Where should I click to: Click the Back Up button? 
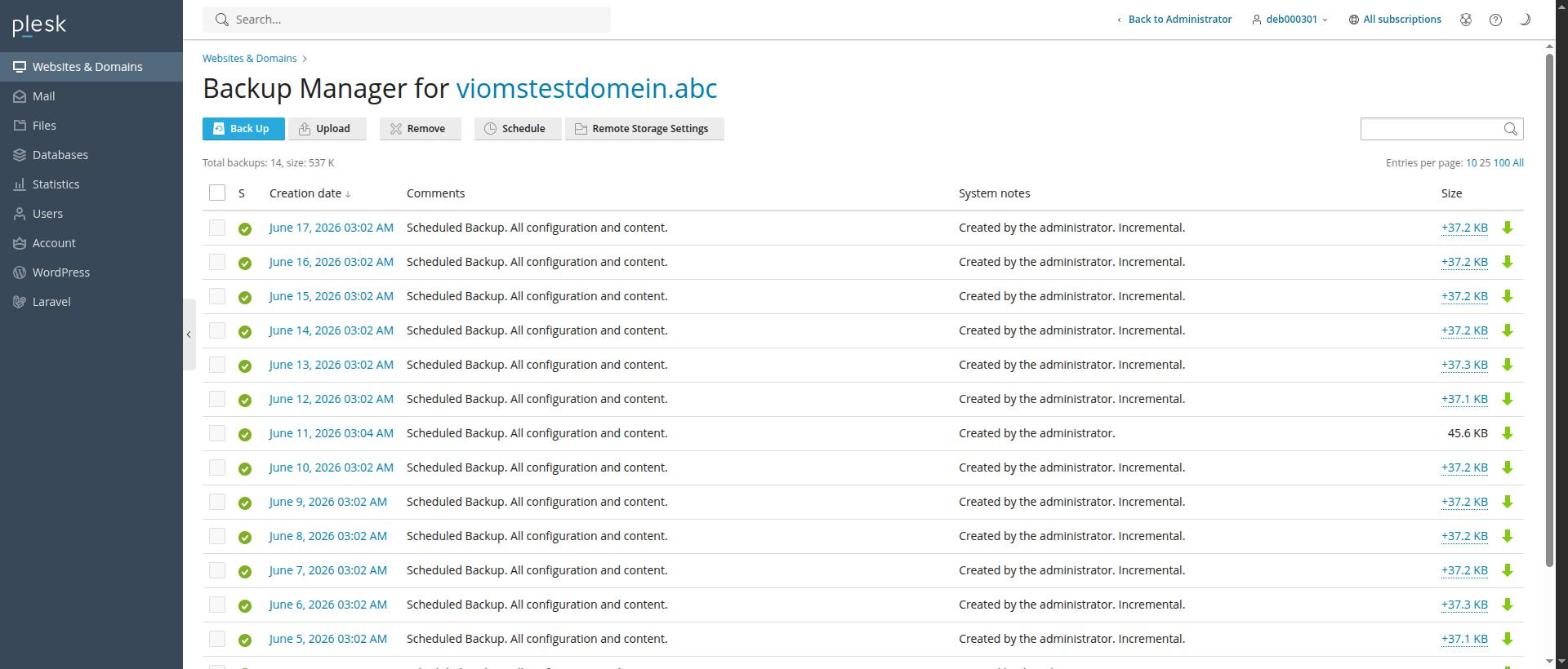pos(243,128)
